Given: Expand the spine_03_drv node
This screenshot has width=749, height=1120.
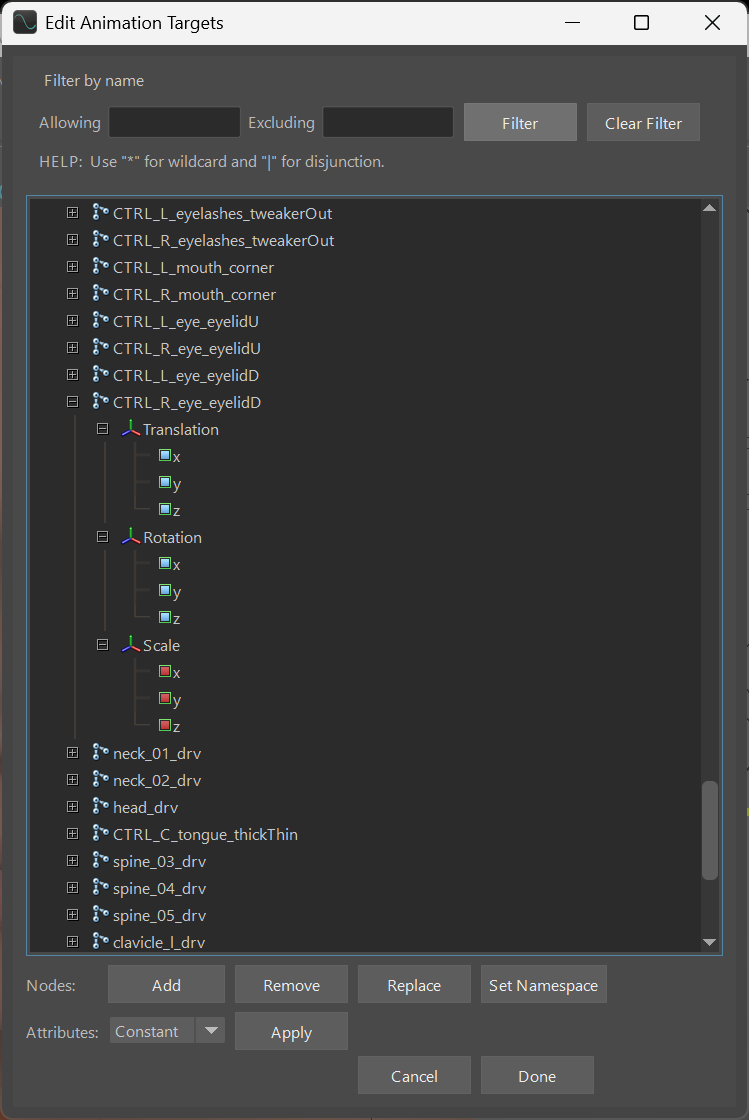Looking at the screenshot, I should [x=72, y=861].
